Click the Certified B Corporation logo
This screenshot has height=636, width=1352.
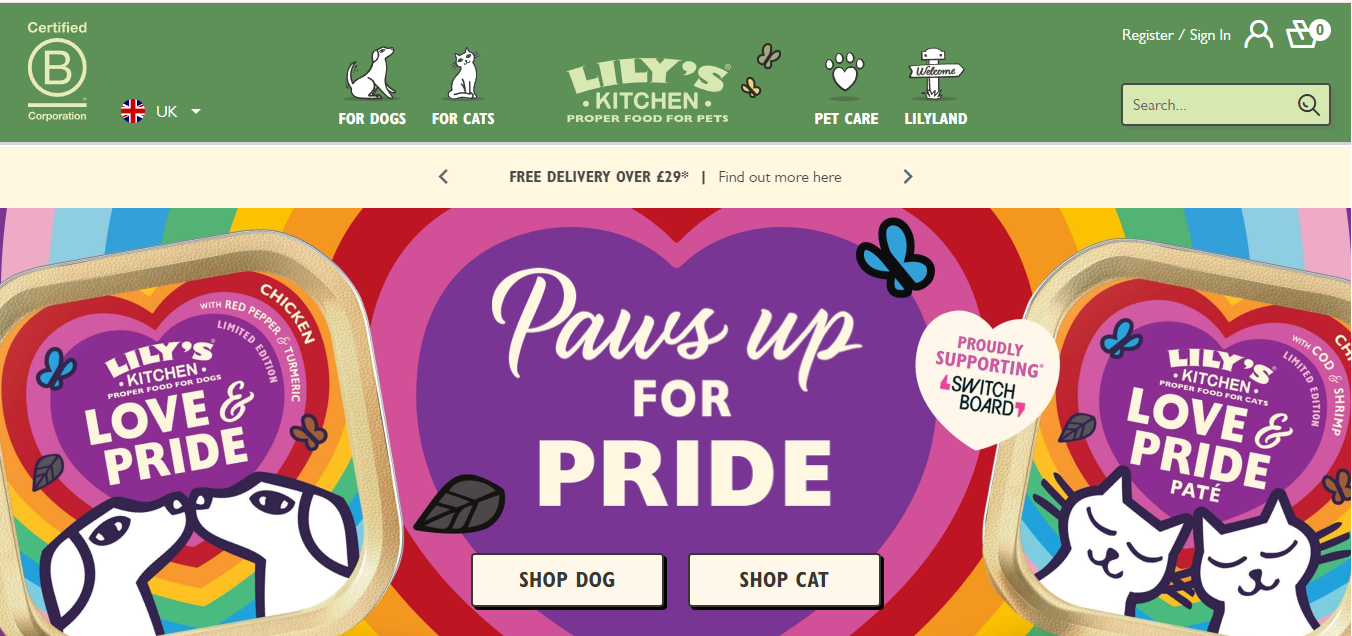(57, 71)
